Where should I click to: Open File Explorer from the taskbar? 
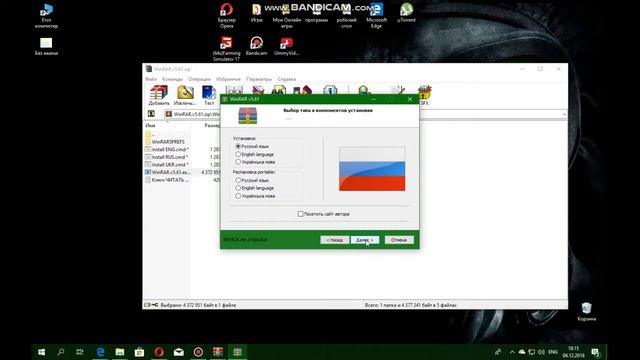(x=120, y=352)
